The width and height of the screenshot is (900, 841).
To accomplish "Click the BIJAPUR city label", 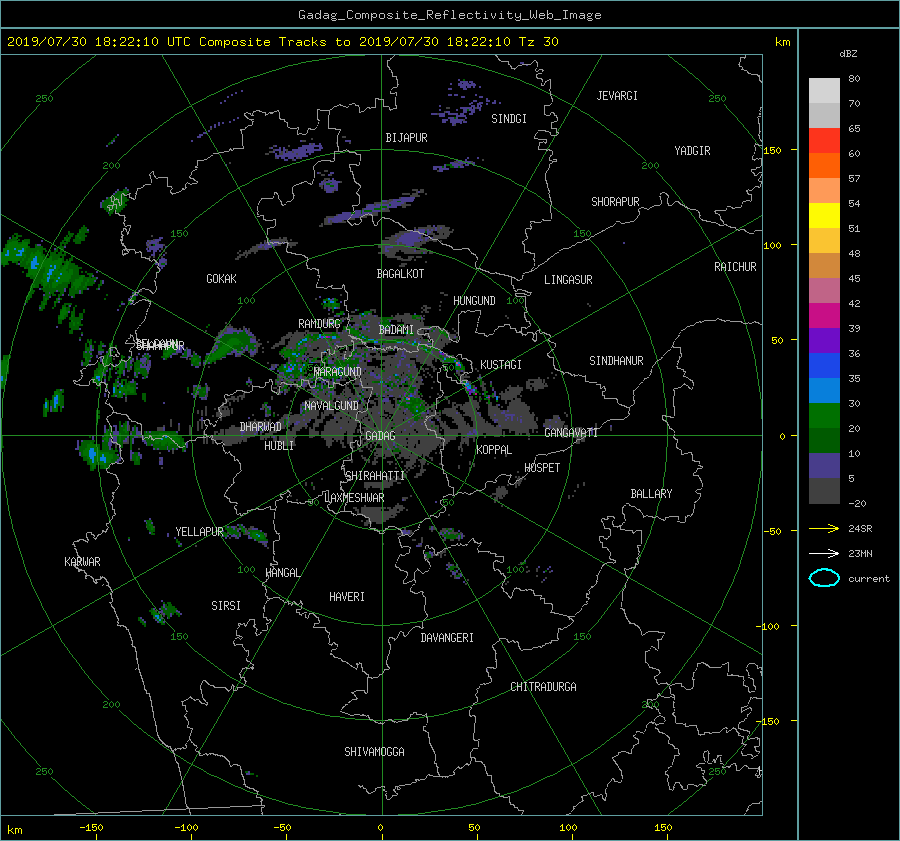I will 406,138.
